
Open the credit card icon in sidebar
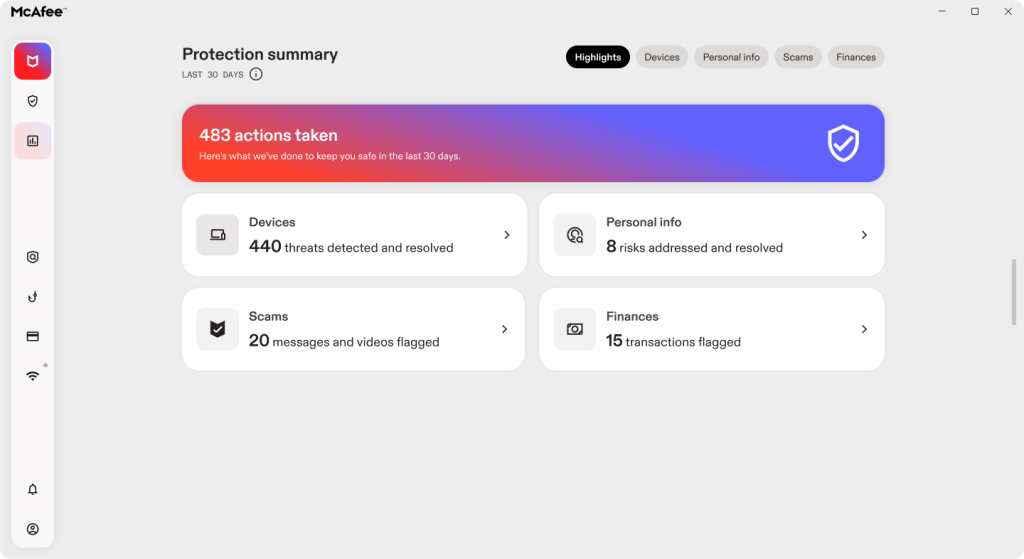[33, 336]
